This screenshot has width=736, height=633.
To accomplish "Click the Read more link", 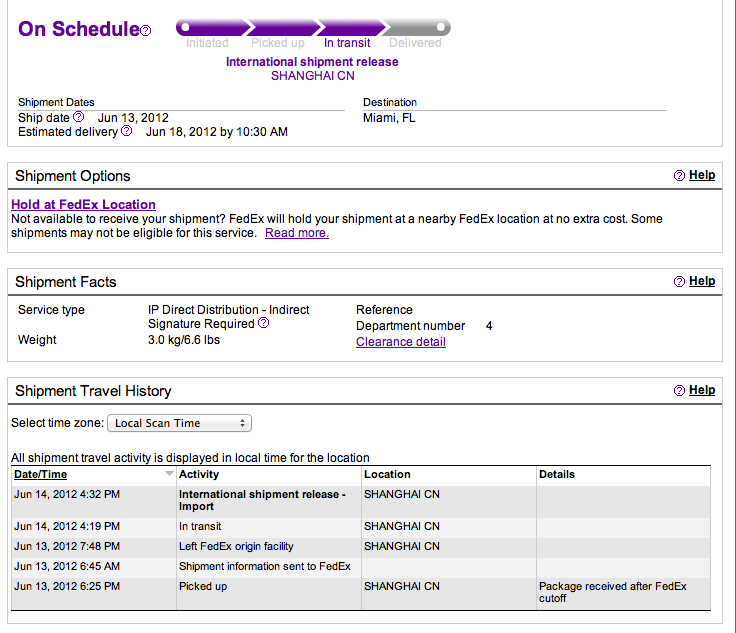I will click(297, 233).
